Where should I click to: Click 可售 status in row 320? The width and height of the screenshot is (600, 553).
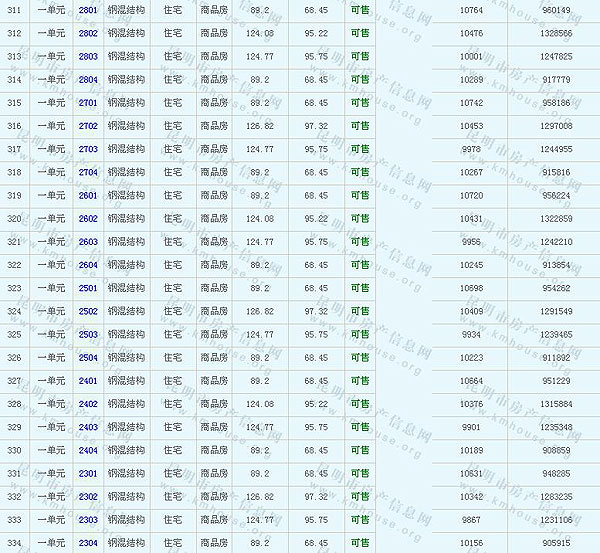360,218
